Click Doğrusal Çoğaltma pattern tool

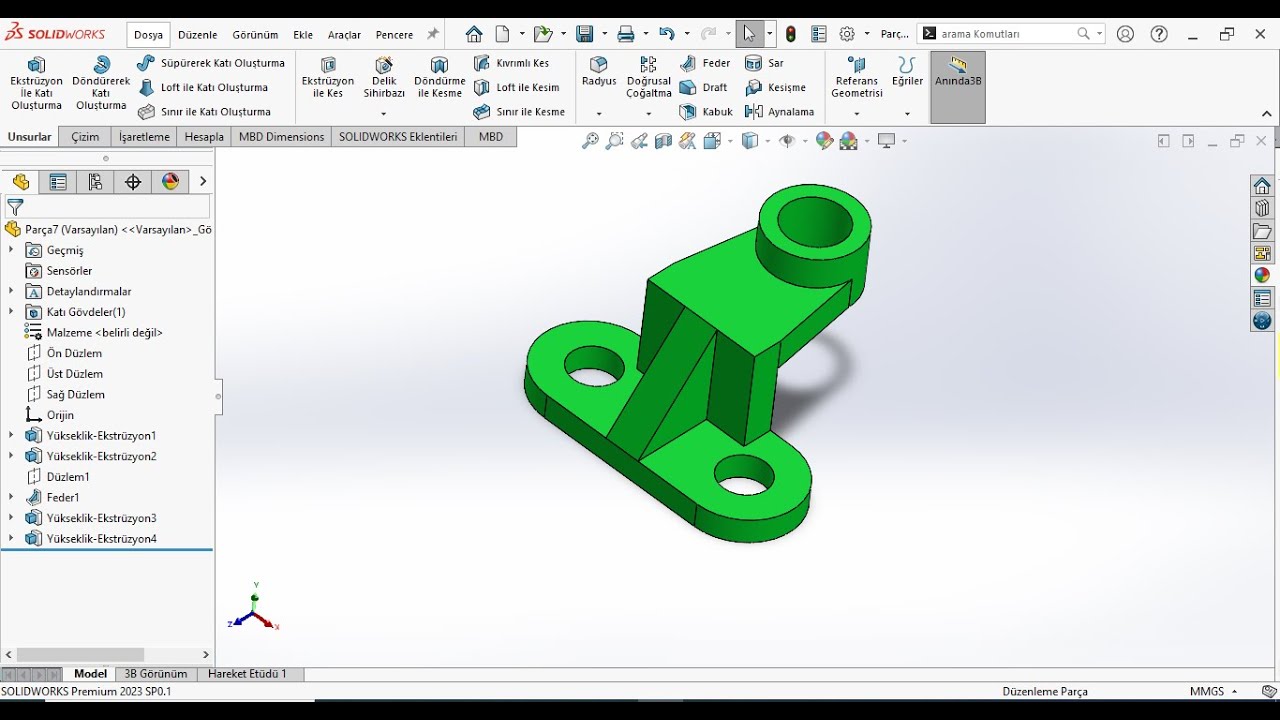(649, 78)
